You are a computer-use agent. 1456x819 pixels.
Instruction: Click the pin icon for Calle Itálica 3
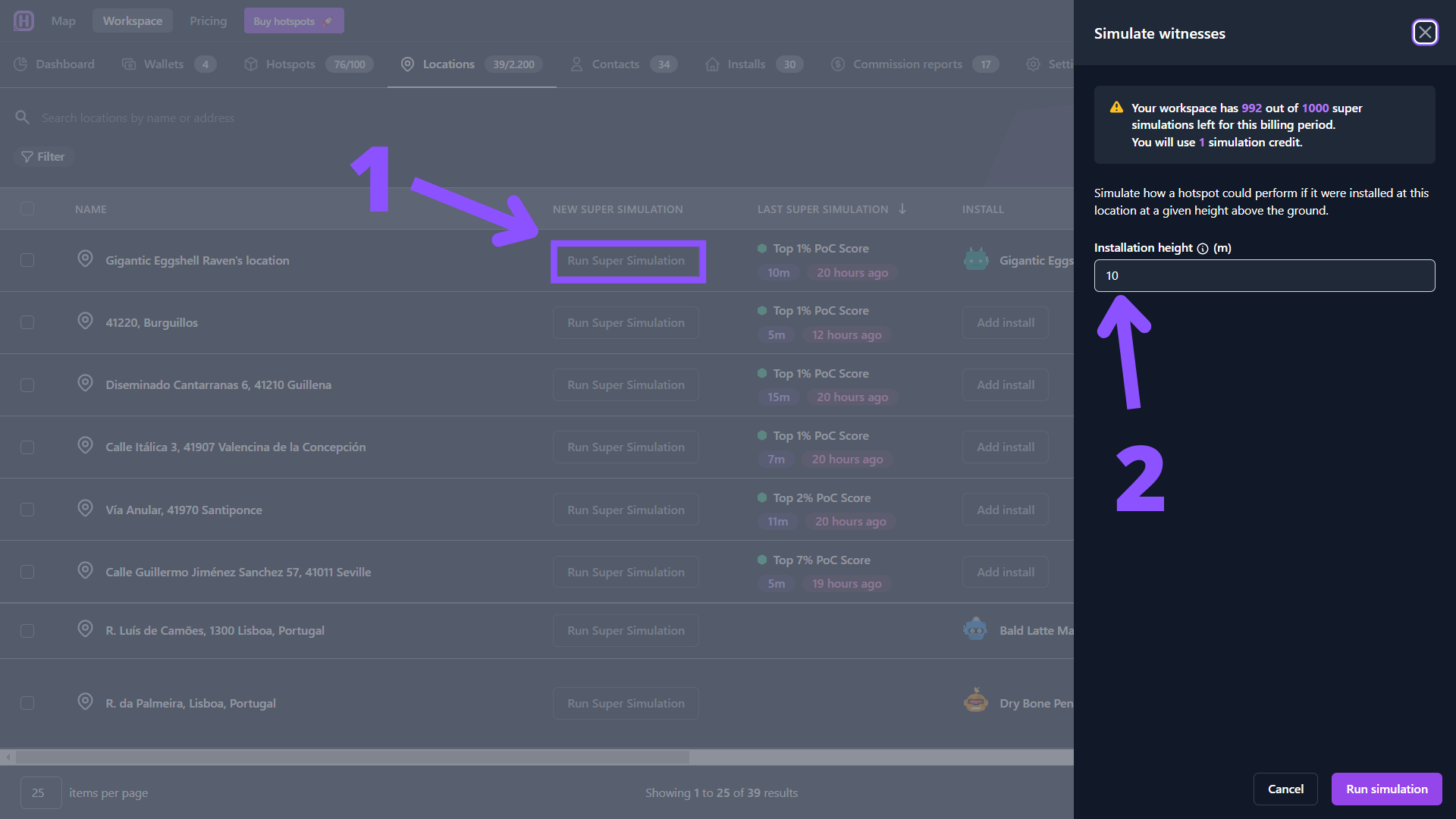pyautogui.click(x=86, y=446)
